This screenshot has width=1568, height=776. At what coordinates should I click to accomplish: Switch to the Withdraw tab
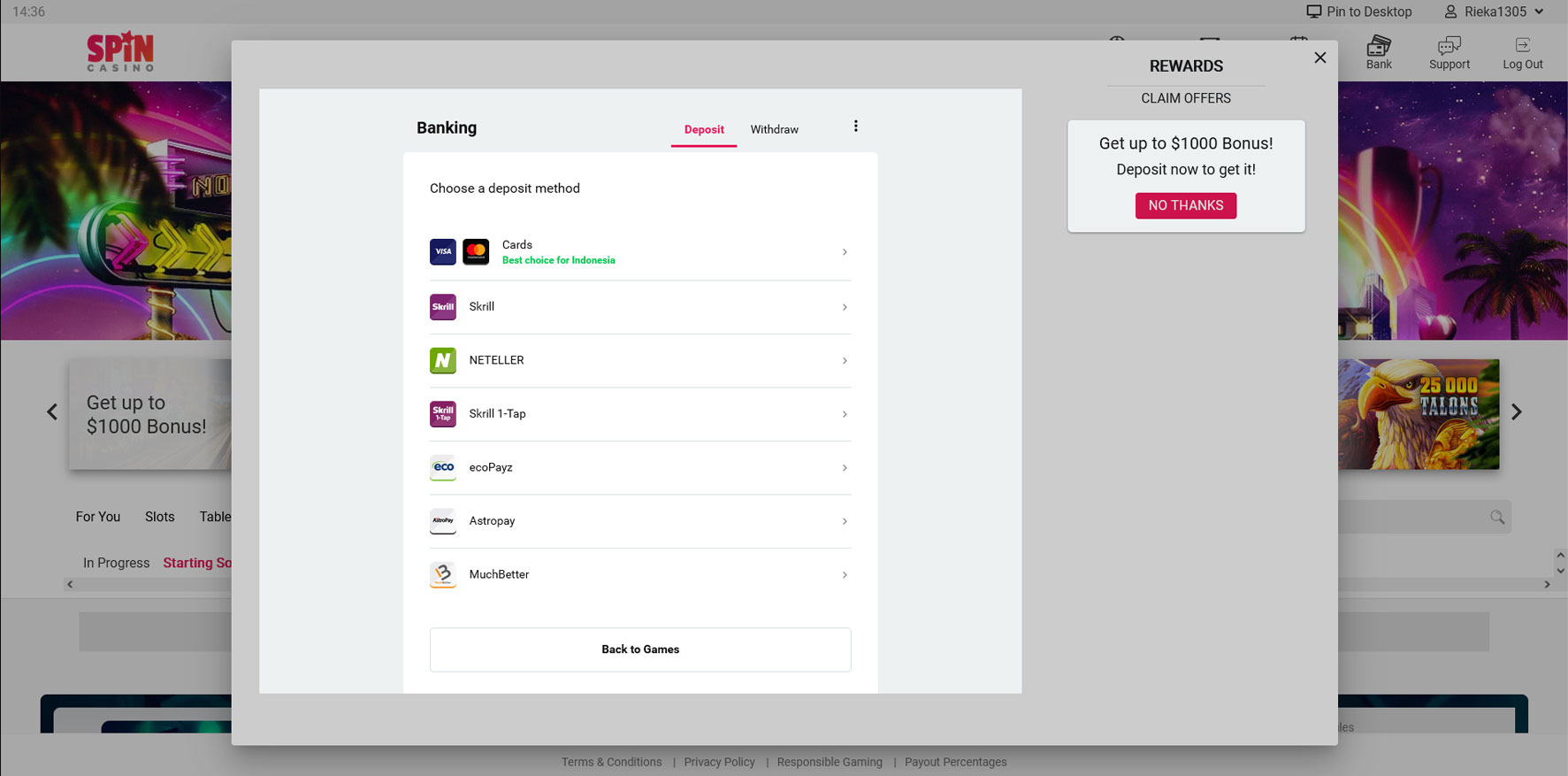(774, 129)
